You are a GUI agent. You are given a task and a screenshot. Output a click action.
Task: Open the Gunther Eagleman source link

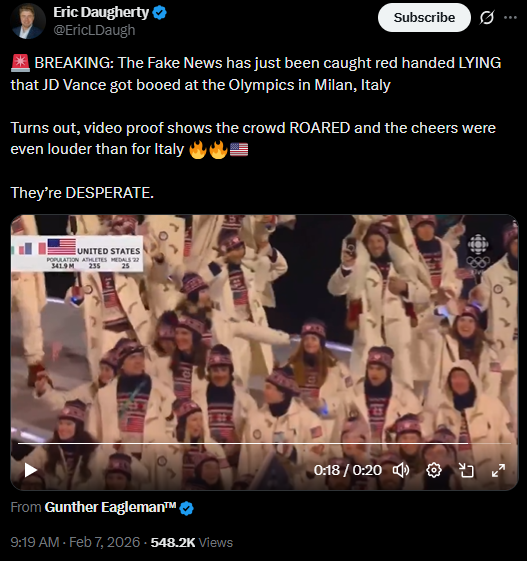(x=111, y=507)
